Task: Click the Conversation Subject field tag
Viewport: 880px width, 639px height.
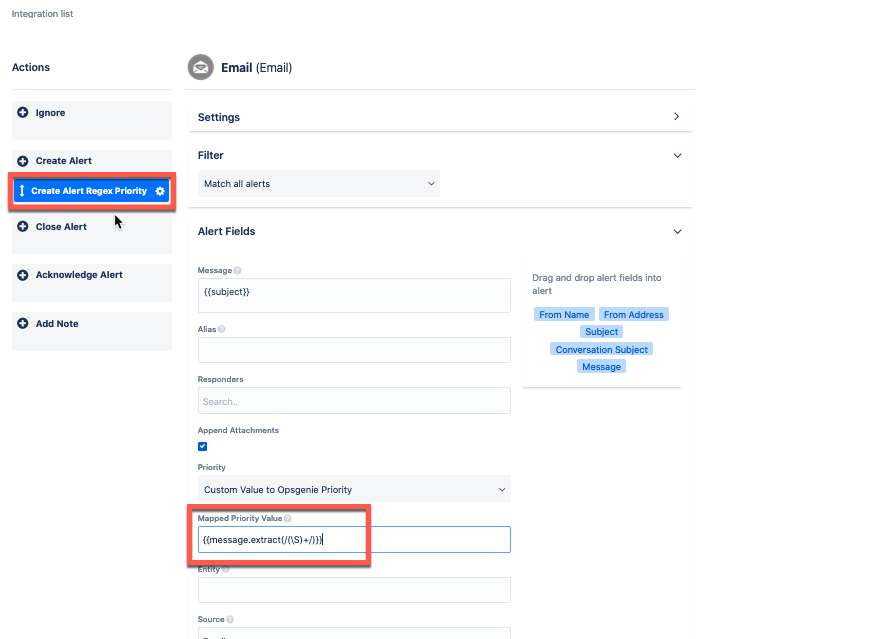Action: pyautogui.click(x=602, y=350)
